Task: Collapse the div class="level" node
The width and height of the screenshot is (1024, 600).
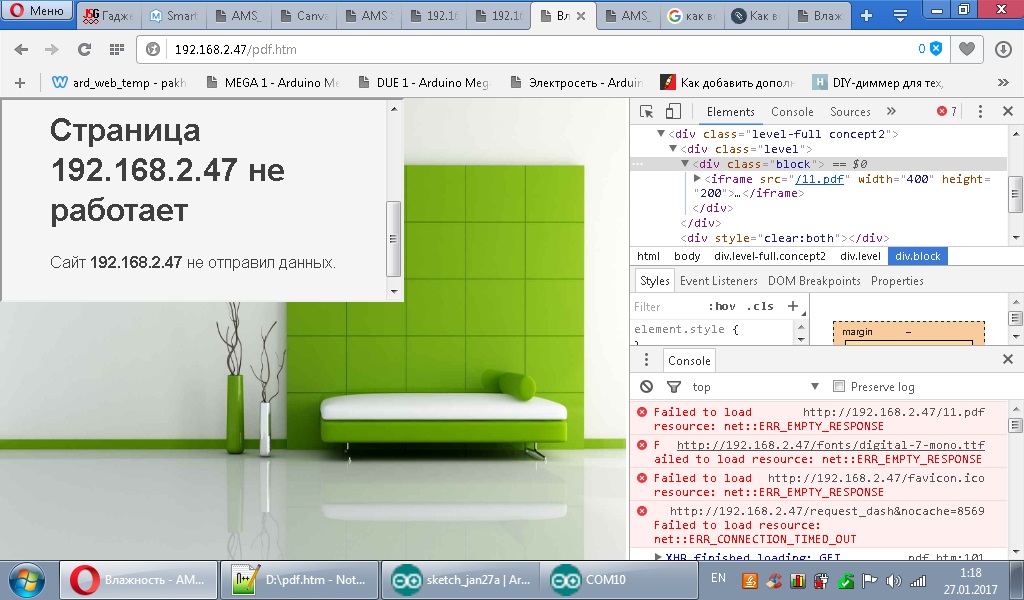Action: [673, 149]
